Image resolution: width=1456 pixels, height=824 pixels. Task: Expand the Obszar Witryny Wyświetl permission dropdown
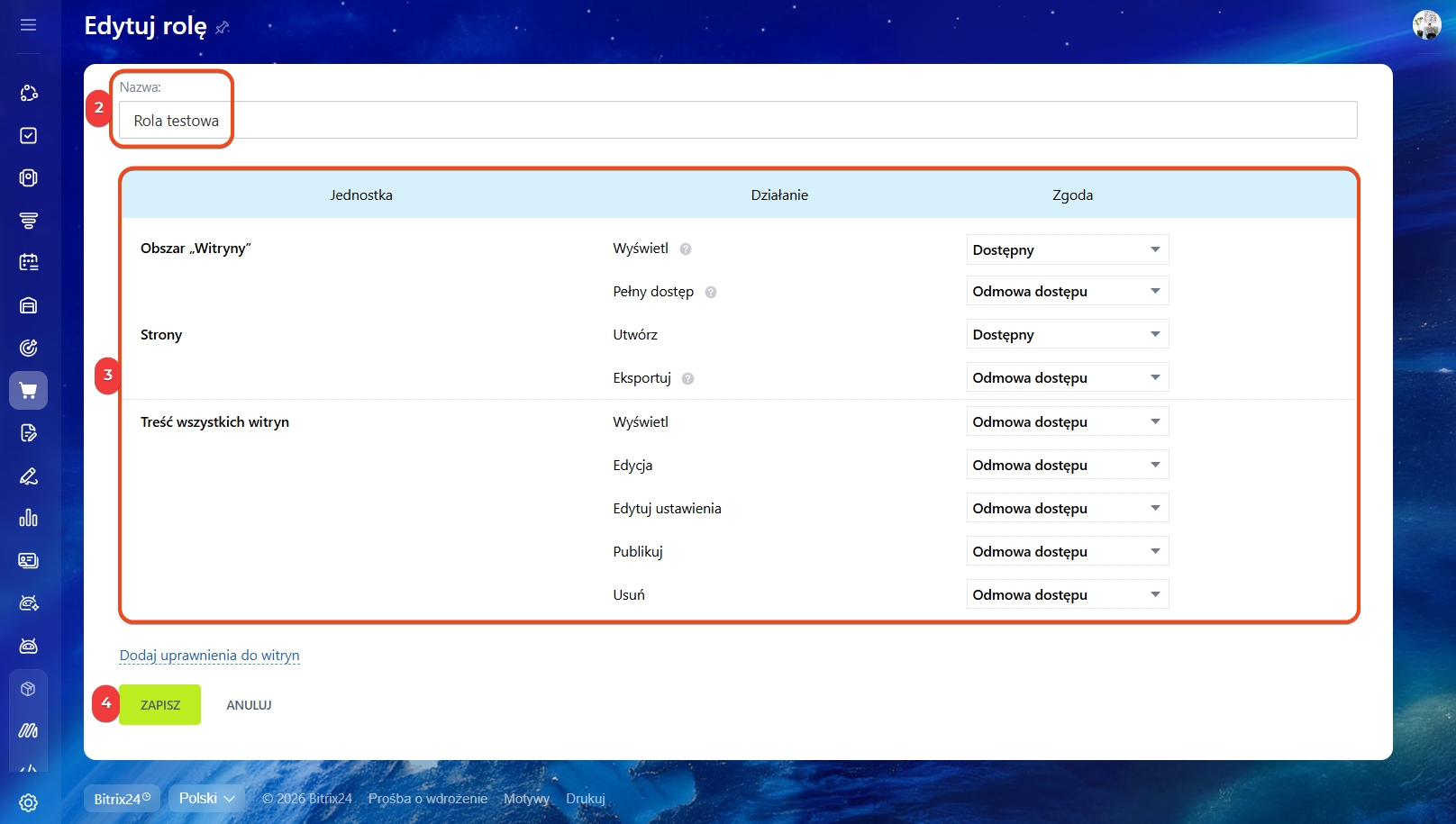point(1067,249)
